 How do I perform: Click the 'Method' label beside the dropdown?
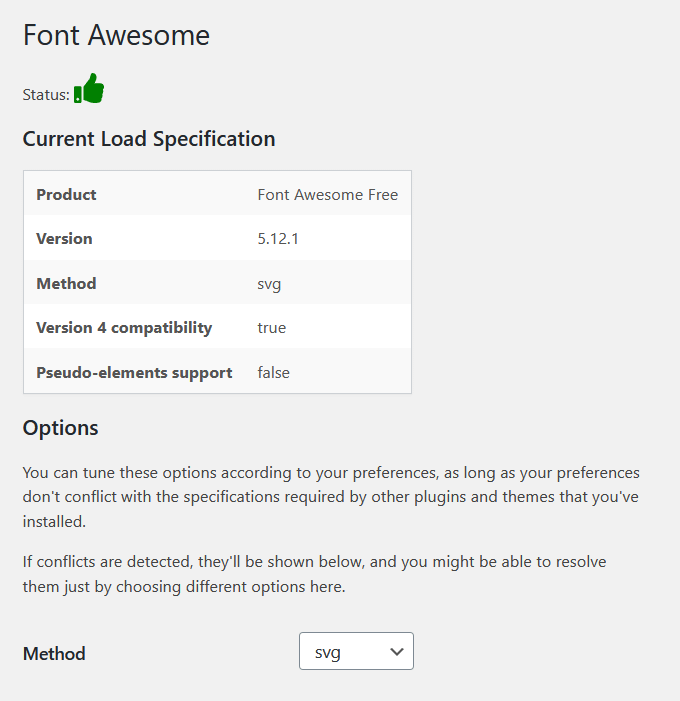54,654
